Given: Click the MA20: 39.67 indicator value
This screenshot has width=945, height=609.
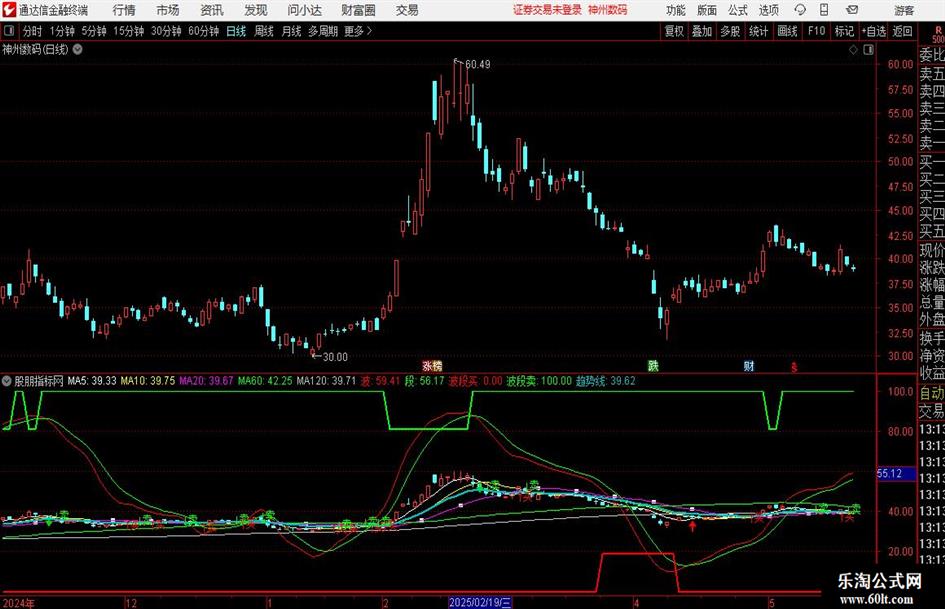Looking at the screenshot, I should tap(206, 381).
